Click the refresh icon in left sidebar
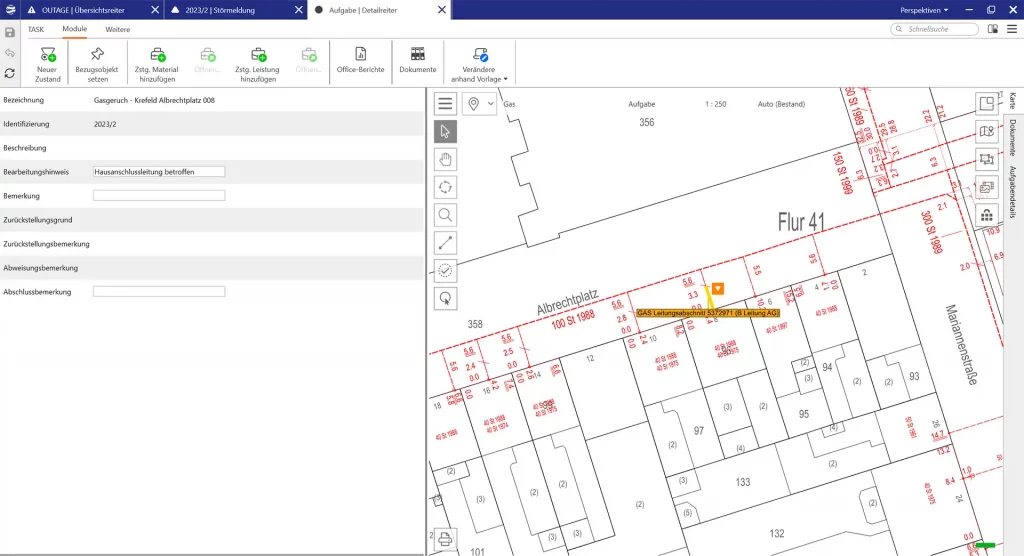Viewport: 1024px width, 556px height. [10, 73]
